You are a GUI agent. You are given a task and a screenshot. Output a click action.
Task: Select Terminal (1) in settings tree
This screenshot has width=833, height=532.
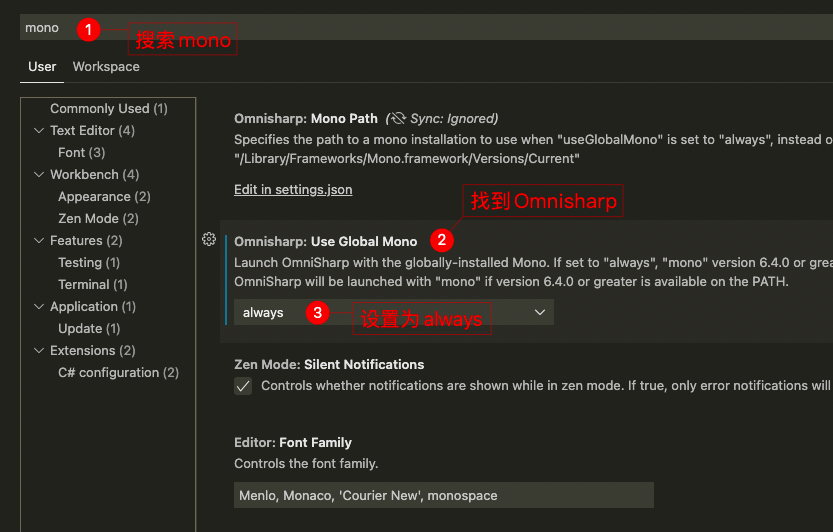point(92,284)
